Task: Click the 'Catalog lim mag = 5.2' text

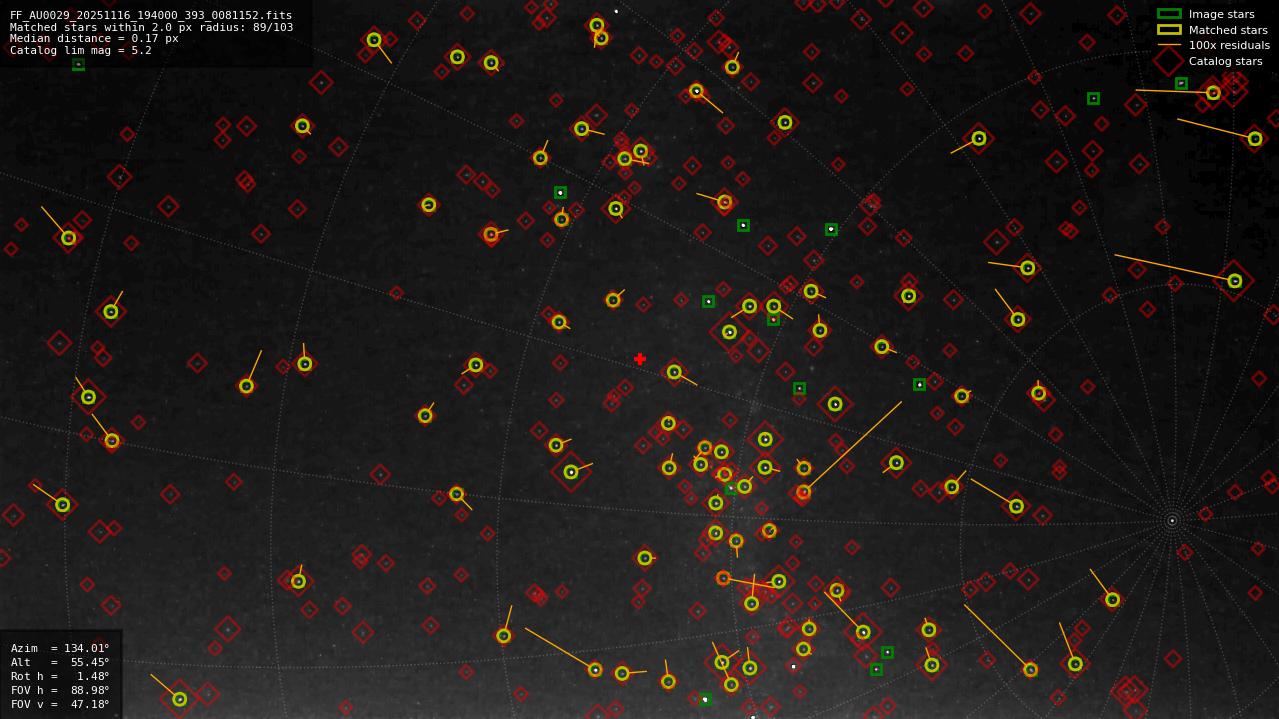Action: point(81,50)
